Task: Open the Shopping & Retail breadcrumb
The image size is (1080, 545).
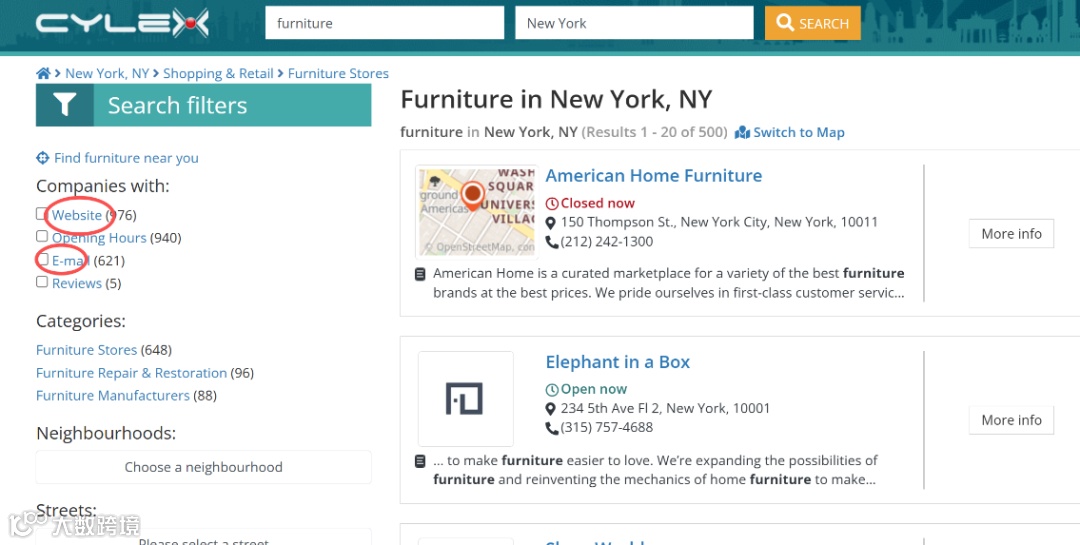Action: pyautogui.click(x=218, y=73)
